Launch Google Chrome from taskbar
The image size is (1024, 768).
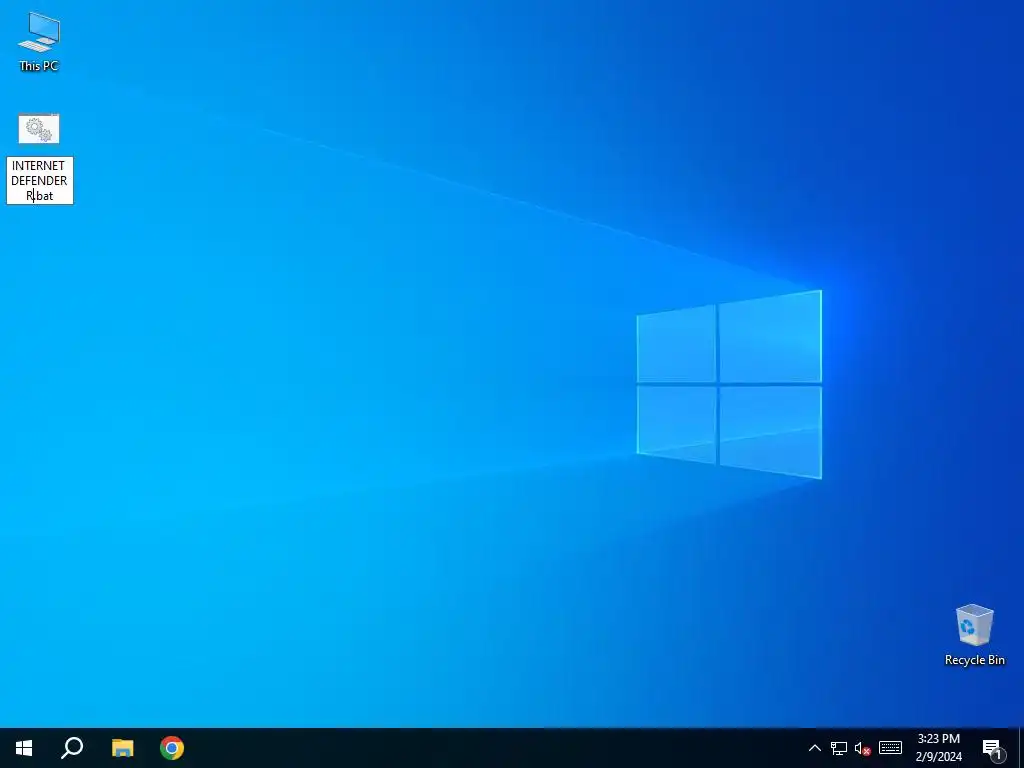click(172, 748)
